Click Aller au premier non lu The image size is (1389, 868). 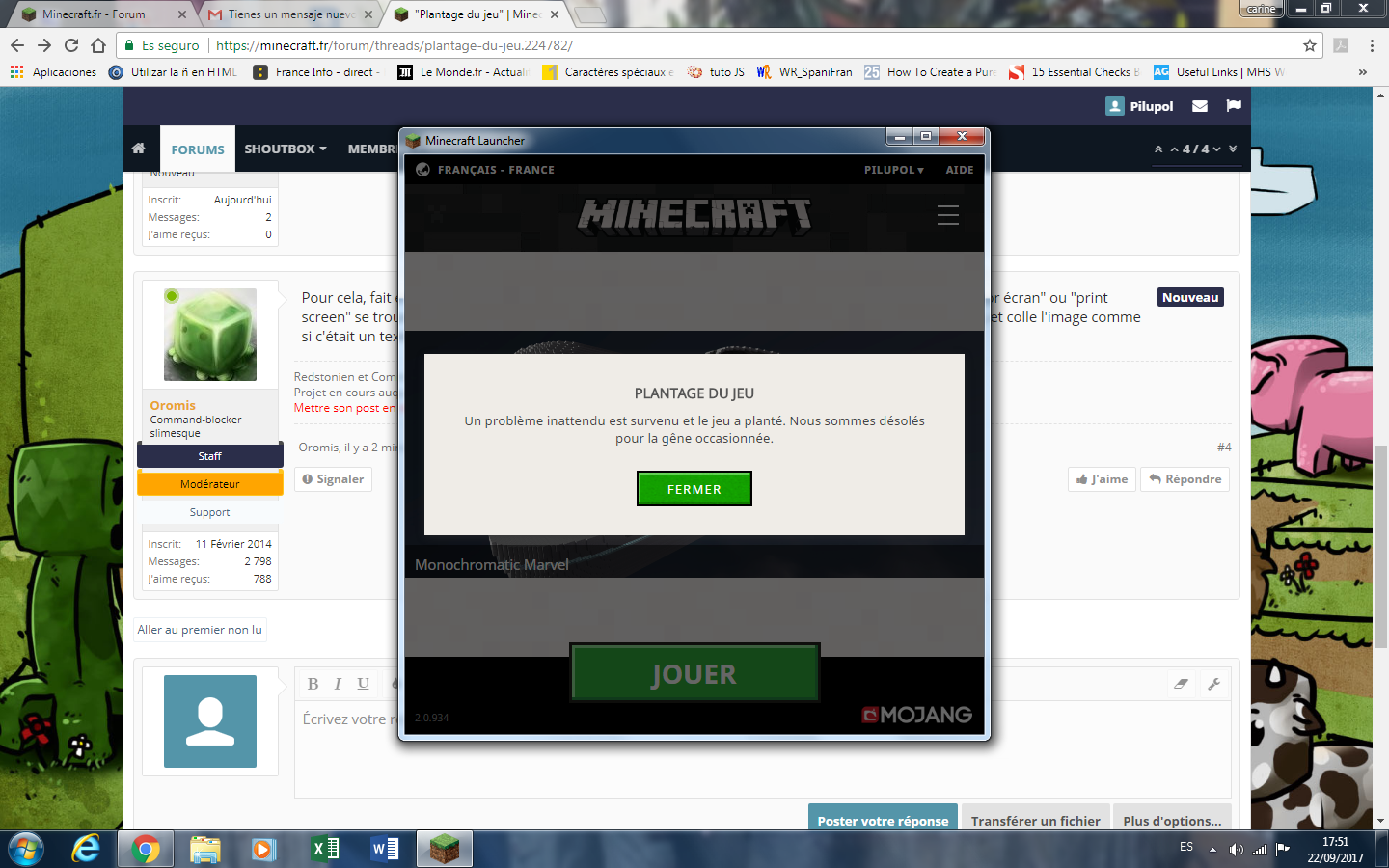[200, 630]
